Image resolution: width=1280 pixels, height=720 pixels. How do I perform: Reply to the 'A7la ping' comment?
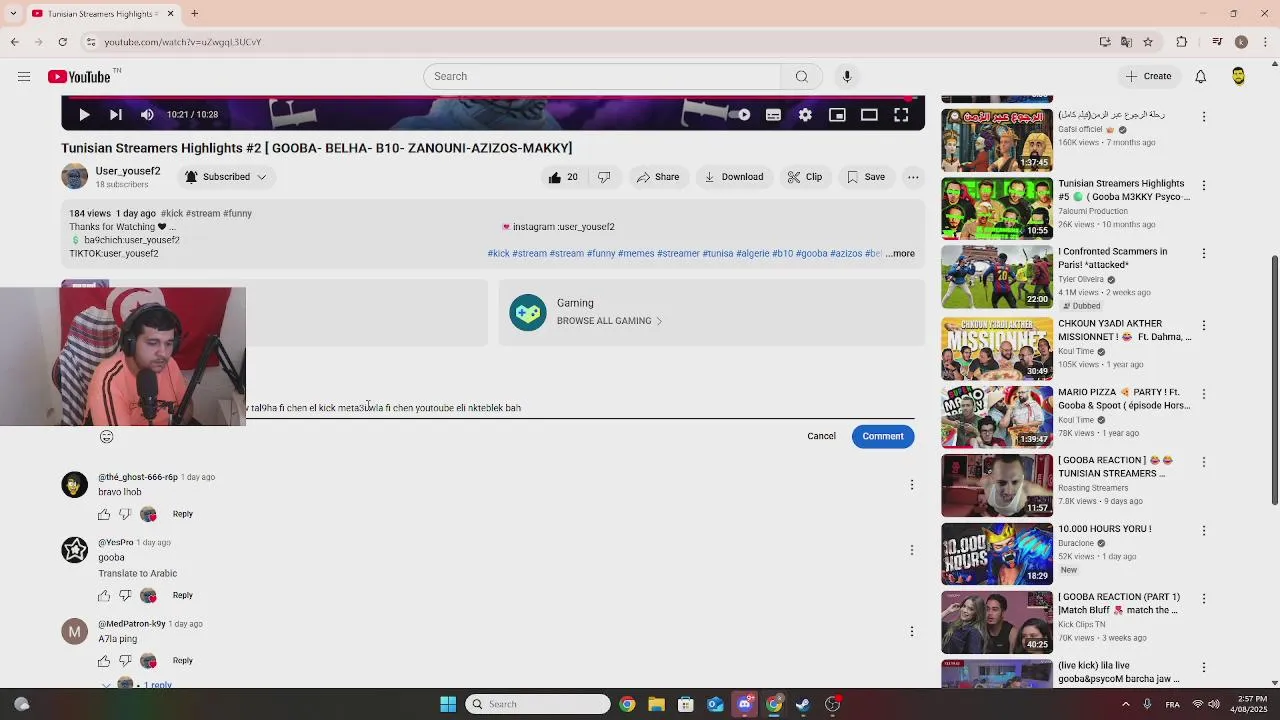tap(182, 661)
